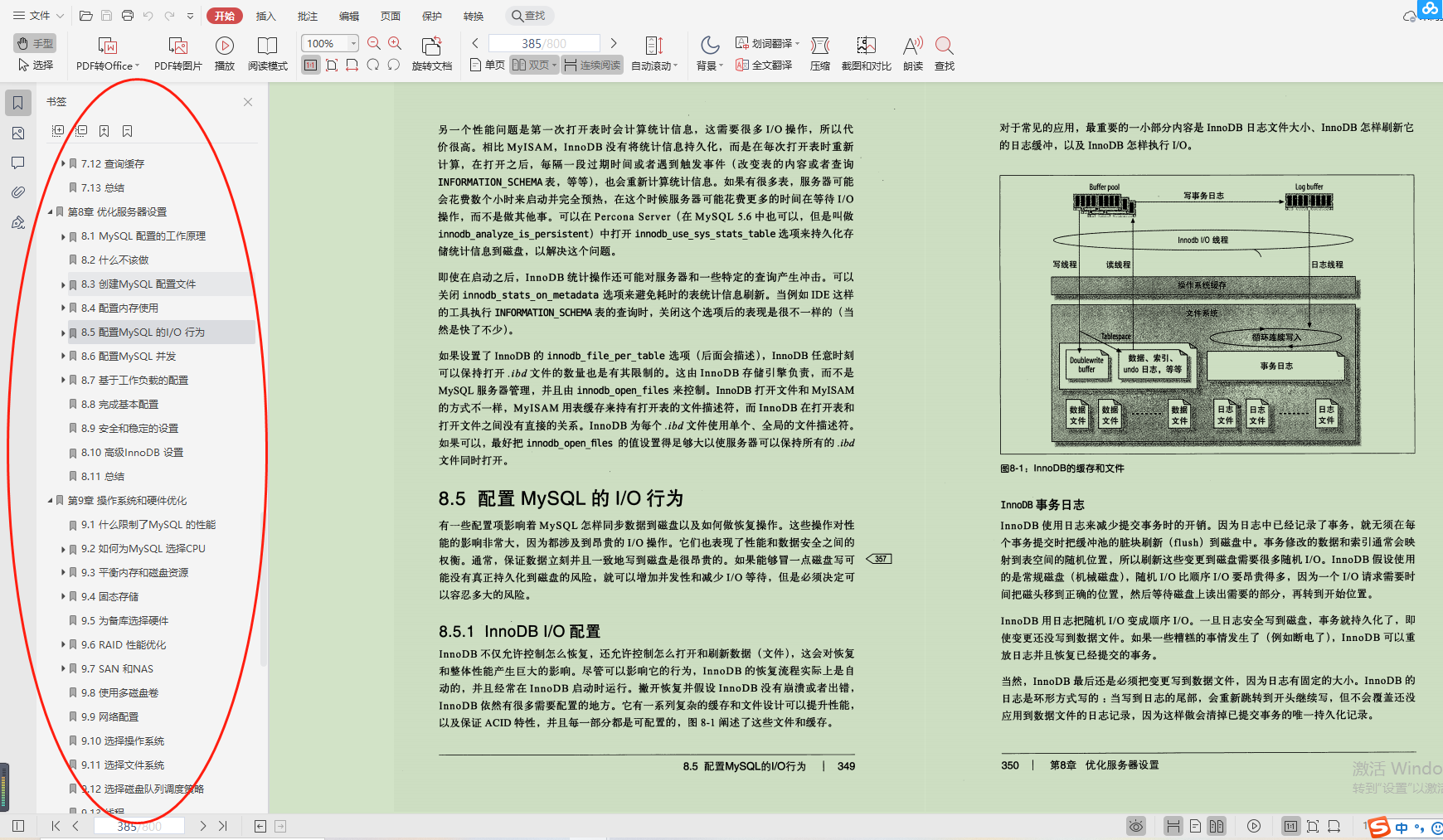Collapse the 第9章 操作系统和硬件优化 node

50,501
